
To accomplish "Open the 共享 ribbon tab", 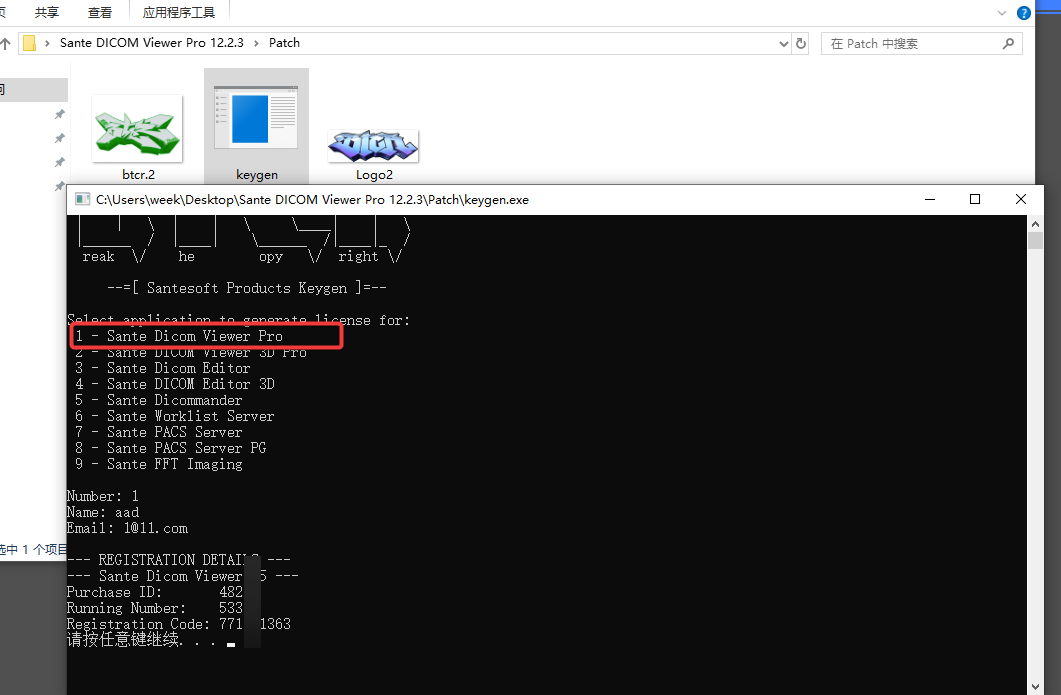I will [47, 13].
